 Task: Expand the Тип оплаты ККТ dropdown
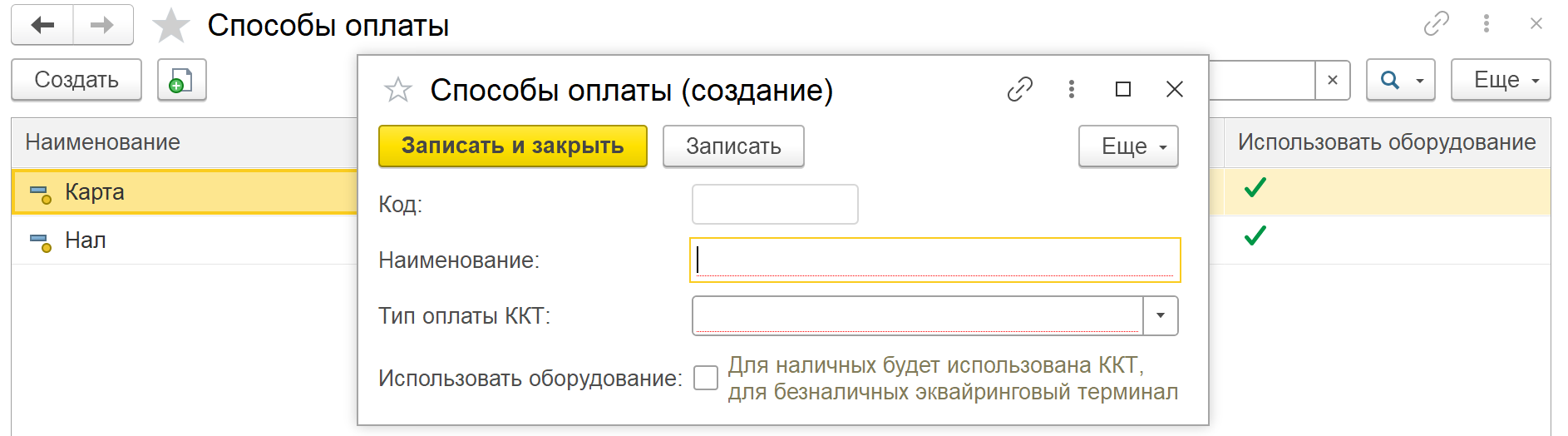click(x=1161, y=316)
